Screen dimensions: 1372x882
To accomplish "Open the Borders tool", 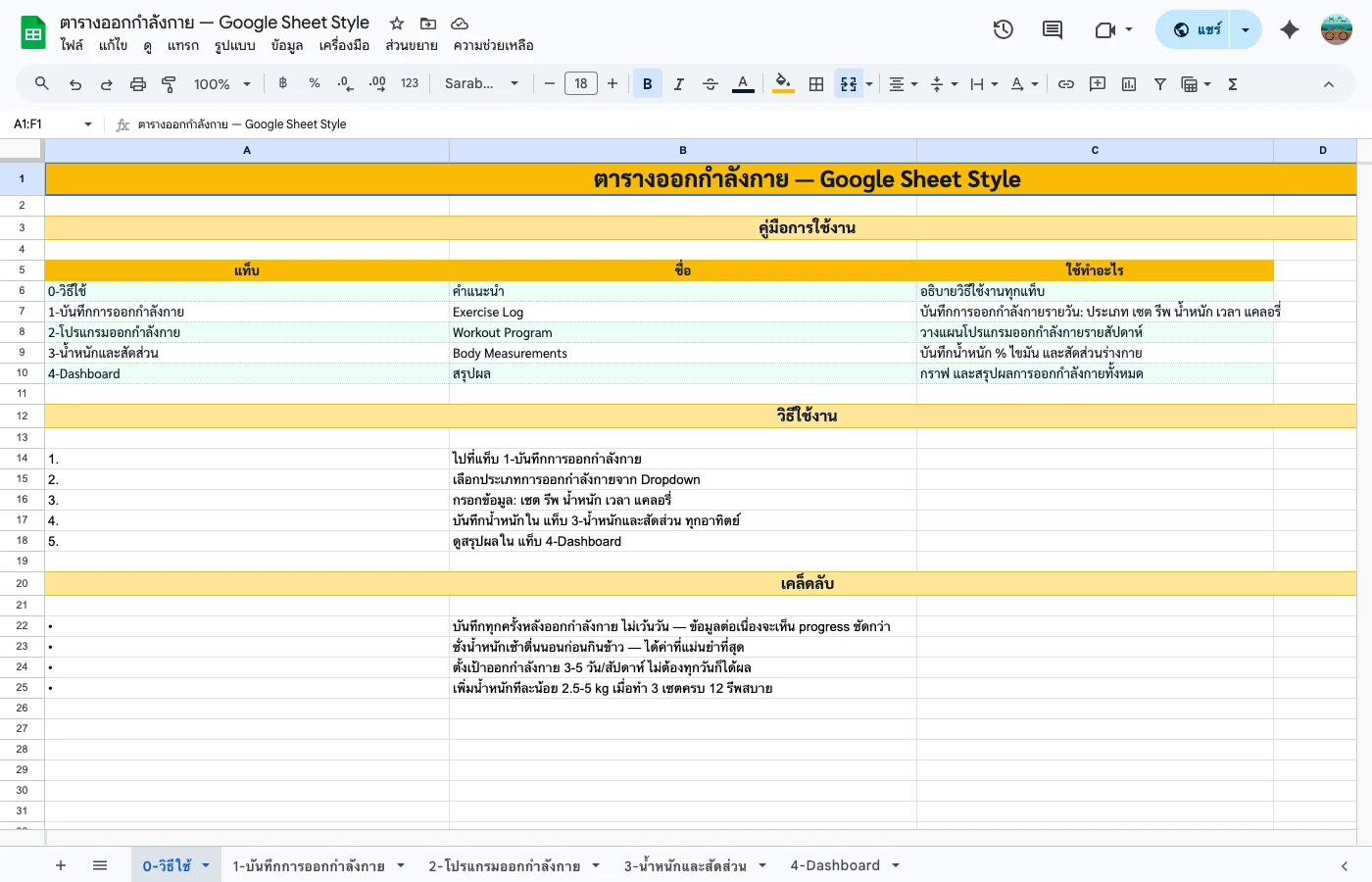I will 815,84.
